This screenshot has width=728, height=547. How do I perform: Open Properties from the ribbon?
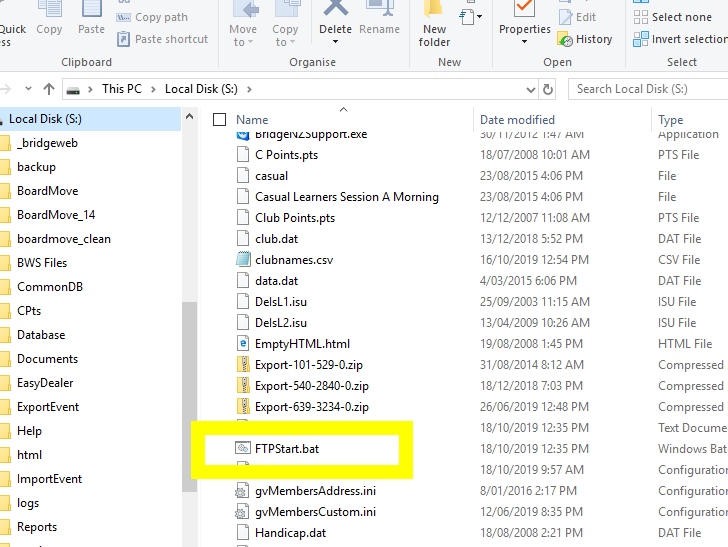(x=524, y=21)
